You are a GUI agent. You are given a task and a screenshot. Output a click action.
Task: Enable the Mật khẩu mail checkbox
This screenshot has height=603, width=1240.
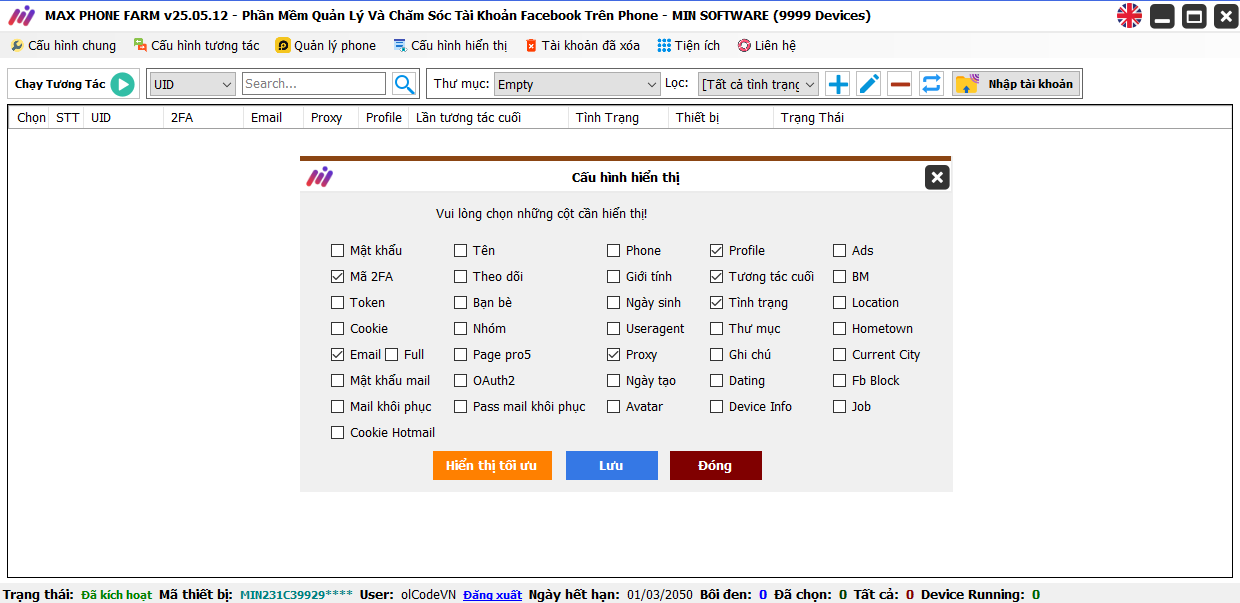point(337,381)
